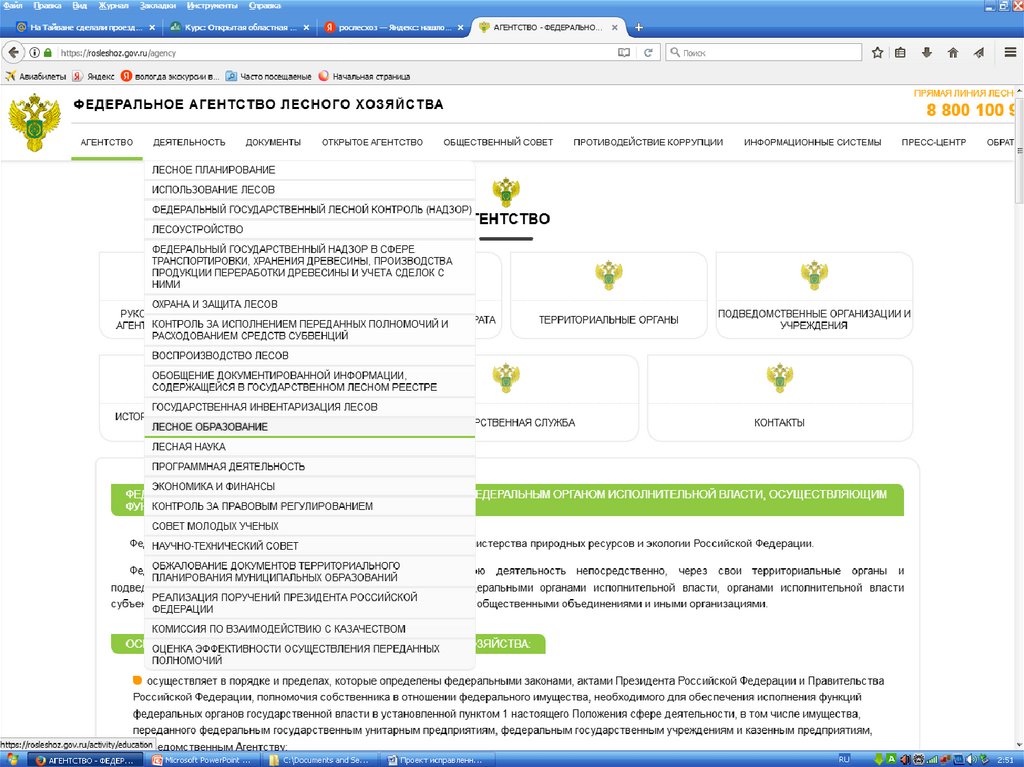The width and height of the screenshot is (1024, 767).
Task: Click the send/share paper plane icon
Action: coord(979,53)
